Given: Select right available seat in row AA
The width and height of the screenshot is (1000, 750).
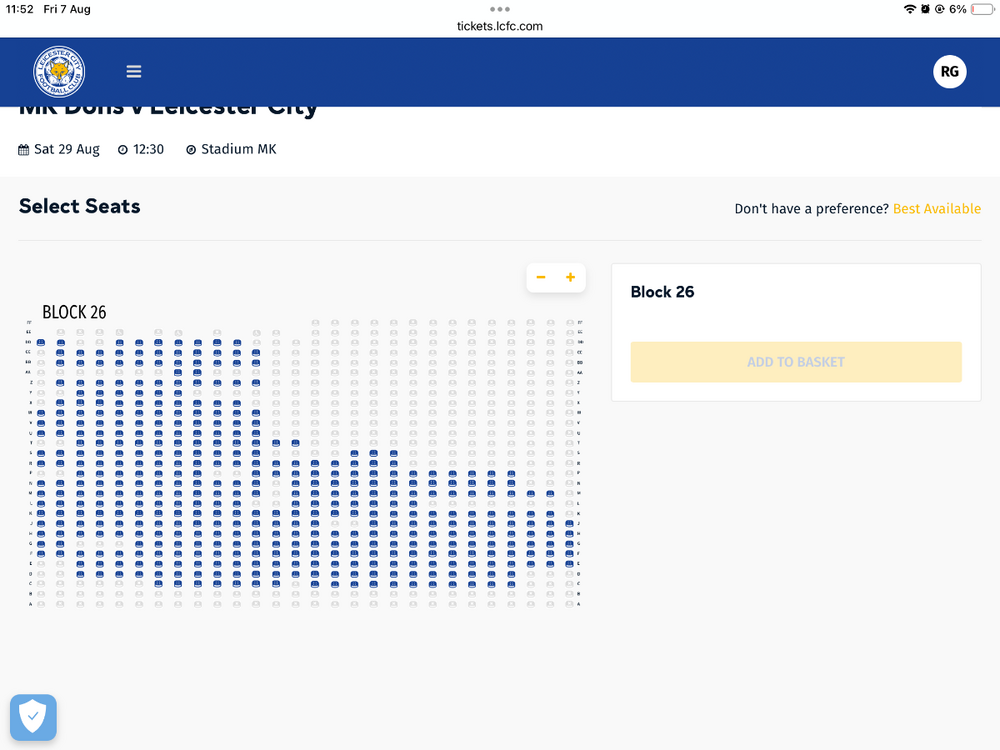Looking at the screenshot, I should click(197, 372).
